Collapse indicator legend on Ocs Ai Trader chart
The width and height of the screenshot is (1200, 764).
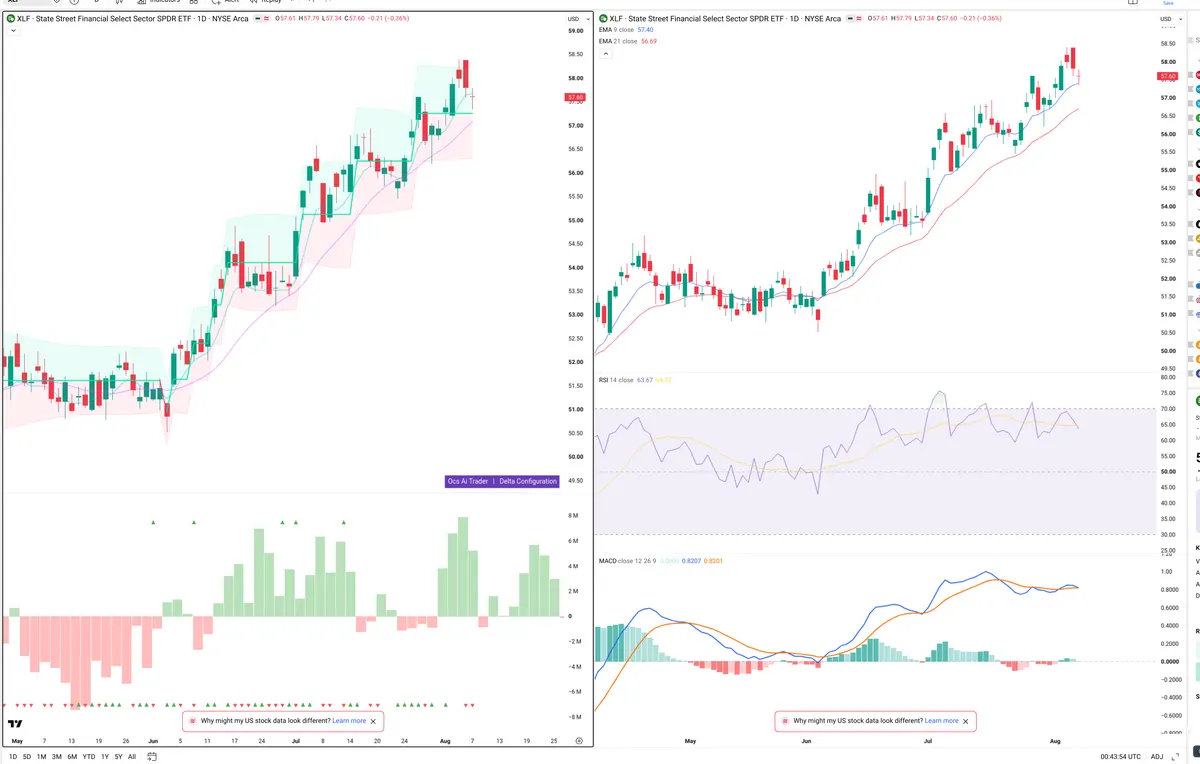tap(12, 31)
